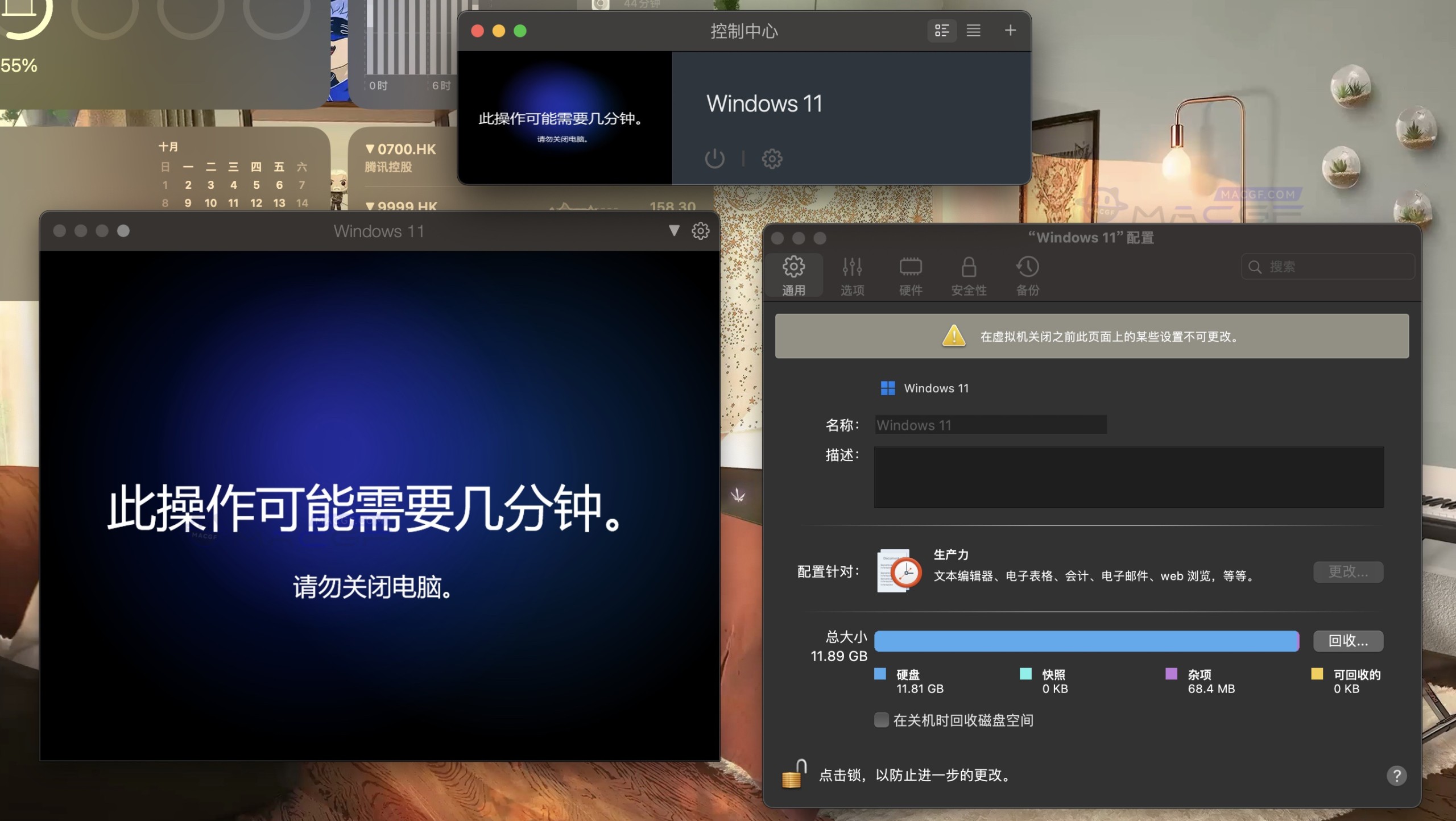This screenshot has width=1456, height=821.
Task: Switch Control Center to detailed card view
Action: 941,31
